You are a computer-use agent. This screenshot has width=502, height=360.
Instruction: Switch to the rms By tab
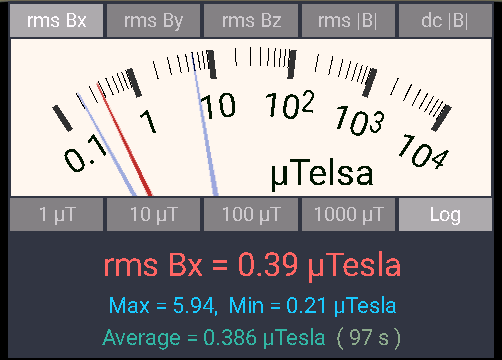point(153,21)
